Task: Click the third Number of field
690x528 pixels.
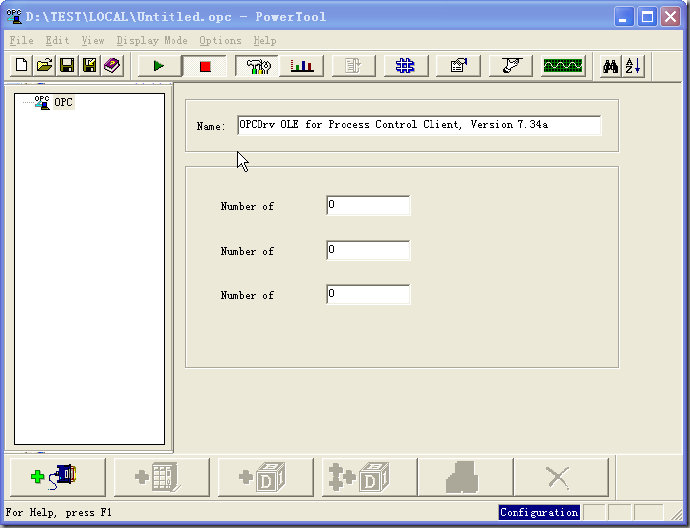Action: coord(368,294)
